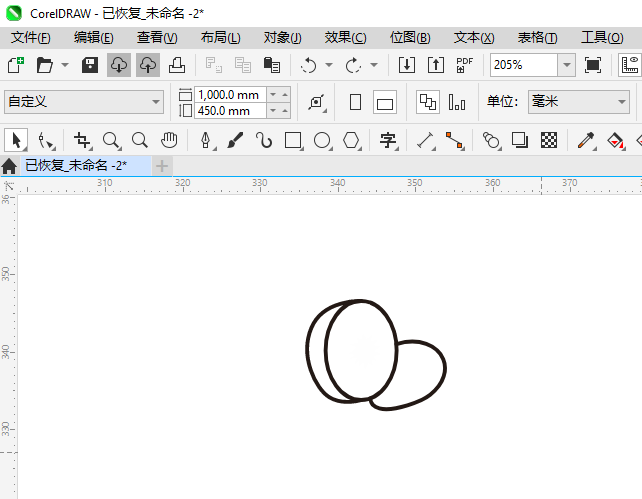642x499 pixels.
Task: Toggle landscape page orientation
Action: pos(385,102)
